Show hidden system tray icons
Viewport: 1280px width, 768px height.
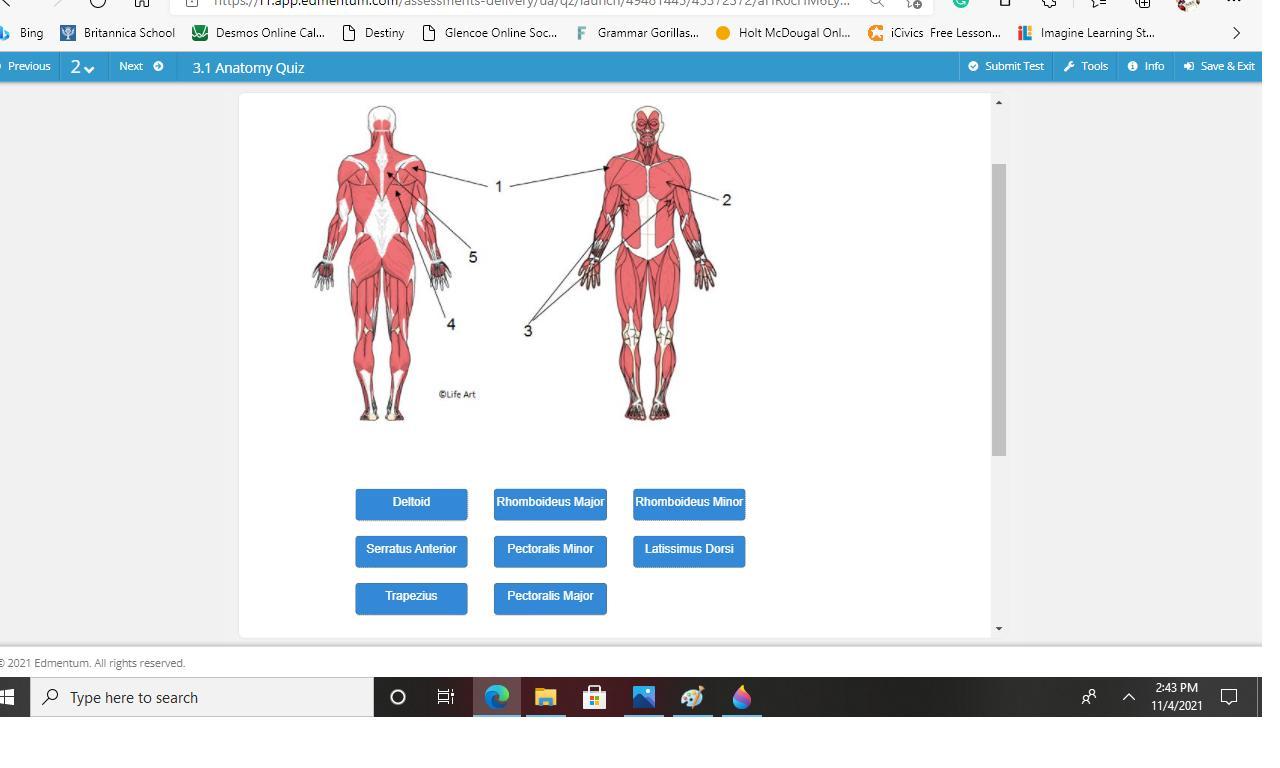point(1128,697)
